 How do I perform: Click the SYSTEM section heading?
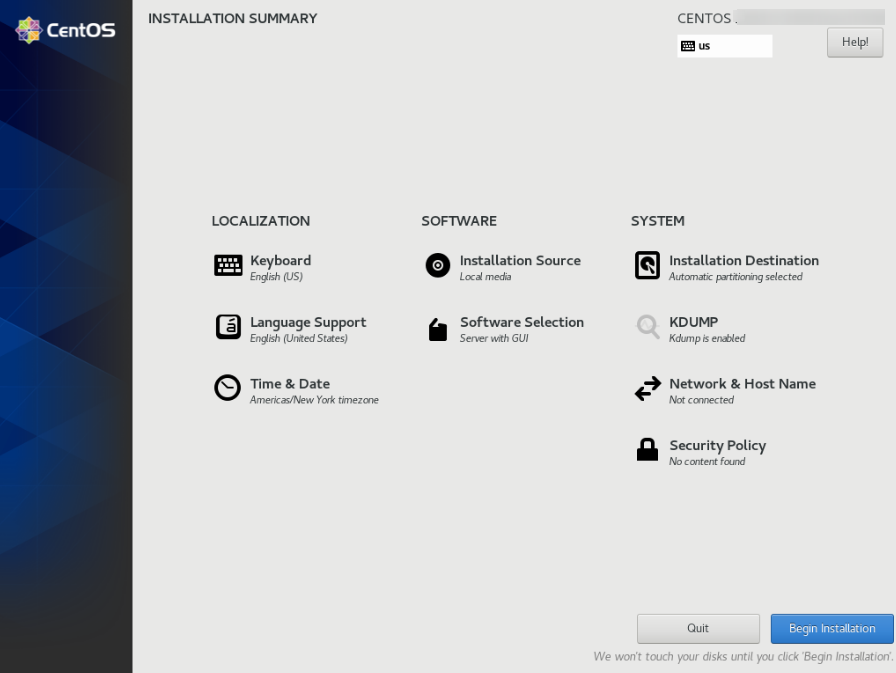tap(658, 221)
